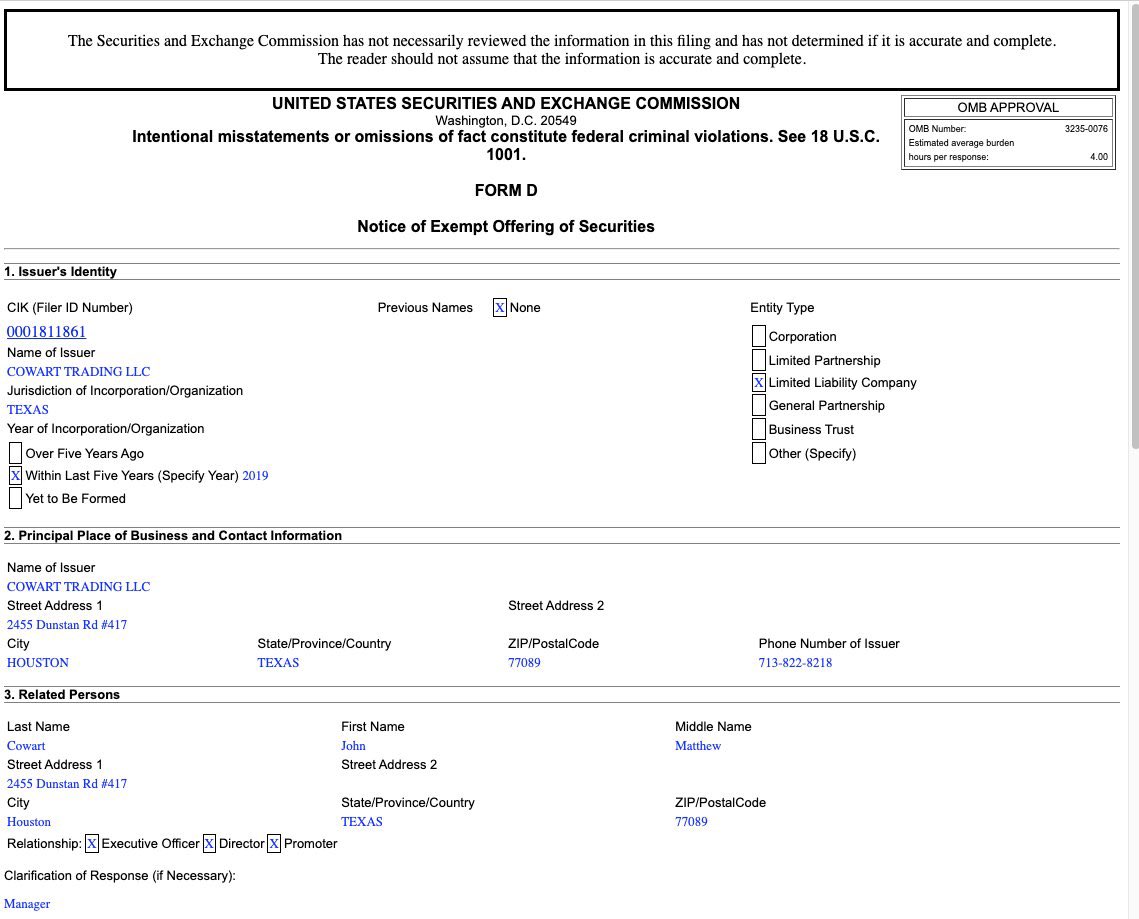
Task: Toggle the Limited Liability Company checkbox
Action: pyautogui.click(x=758, y=383)
